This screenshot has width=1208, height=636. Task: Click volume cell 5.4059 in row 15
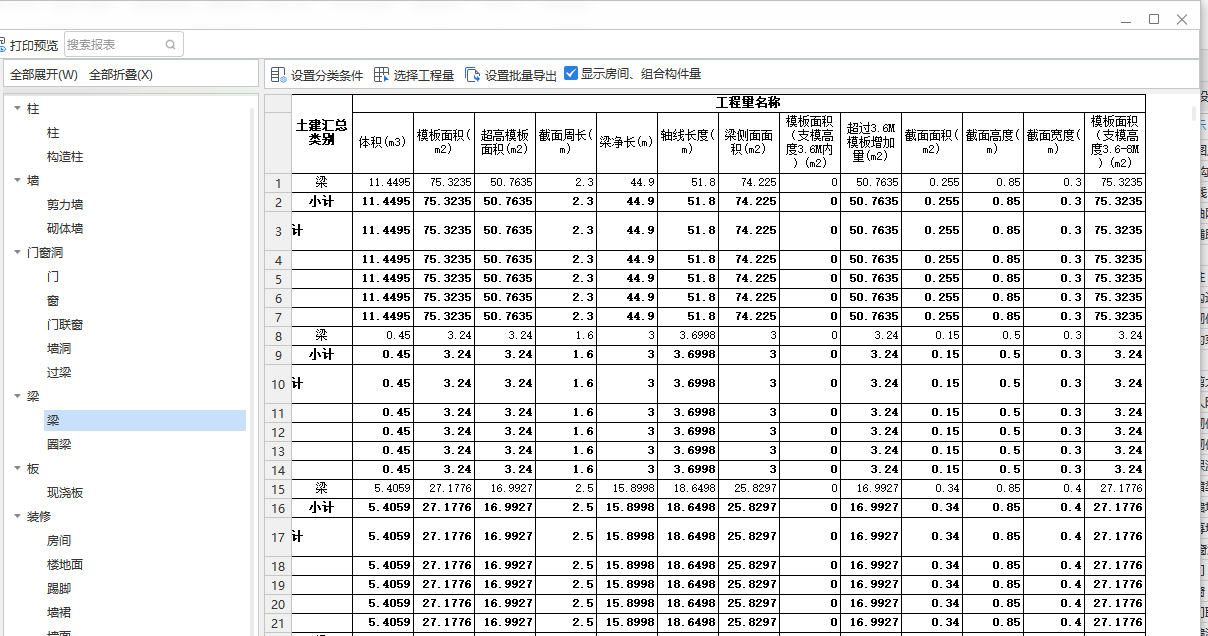pos(383,489)
